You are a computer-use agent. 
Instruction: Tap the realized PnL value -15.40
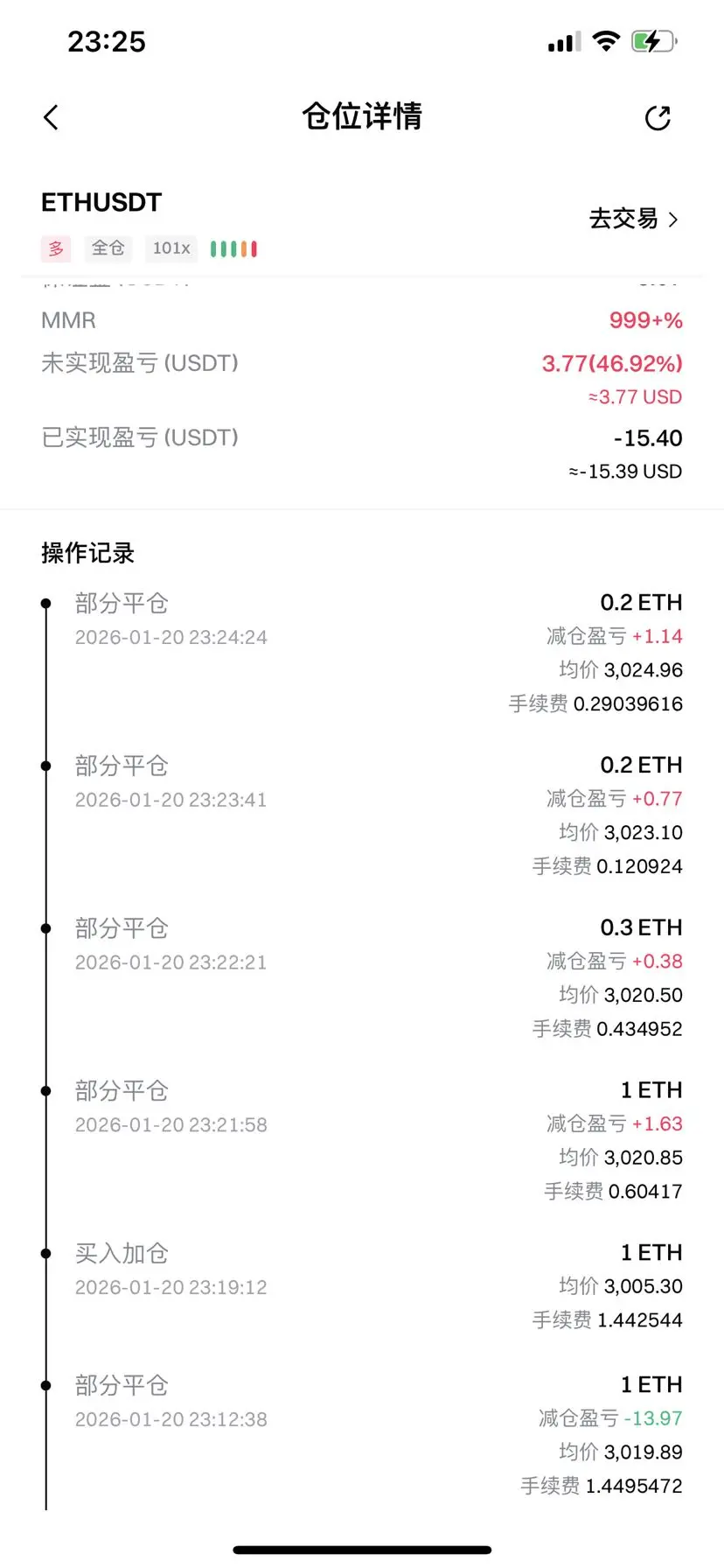tap(648, 438)
